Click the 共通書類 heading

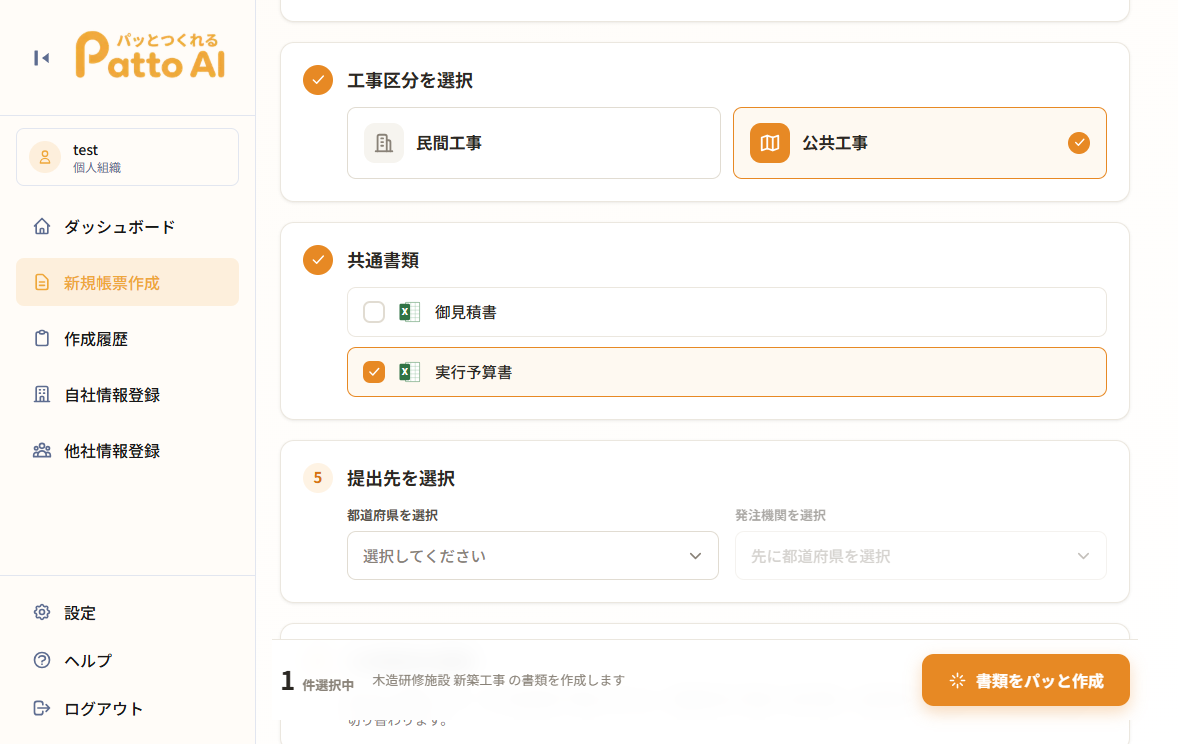(x=383, y=260)
